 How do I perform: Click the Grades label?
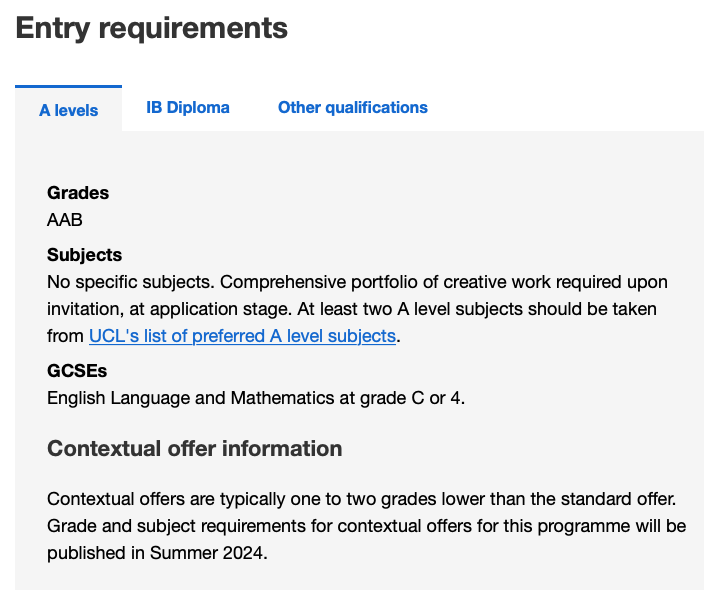(x=78, y=193)
